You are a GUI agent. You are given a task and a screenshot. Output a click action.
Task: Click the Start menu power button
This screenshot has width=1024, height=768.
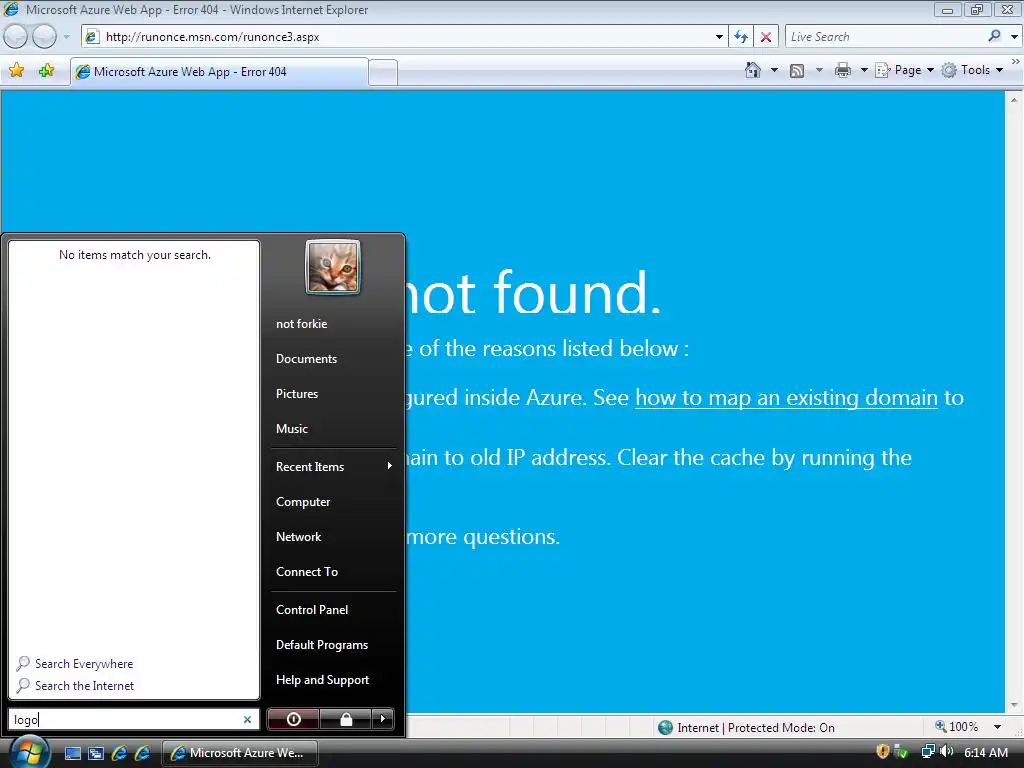click(293, 719)
